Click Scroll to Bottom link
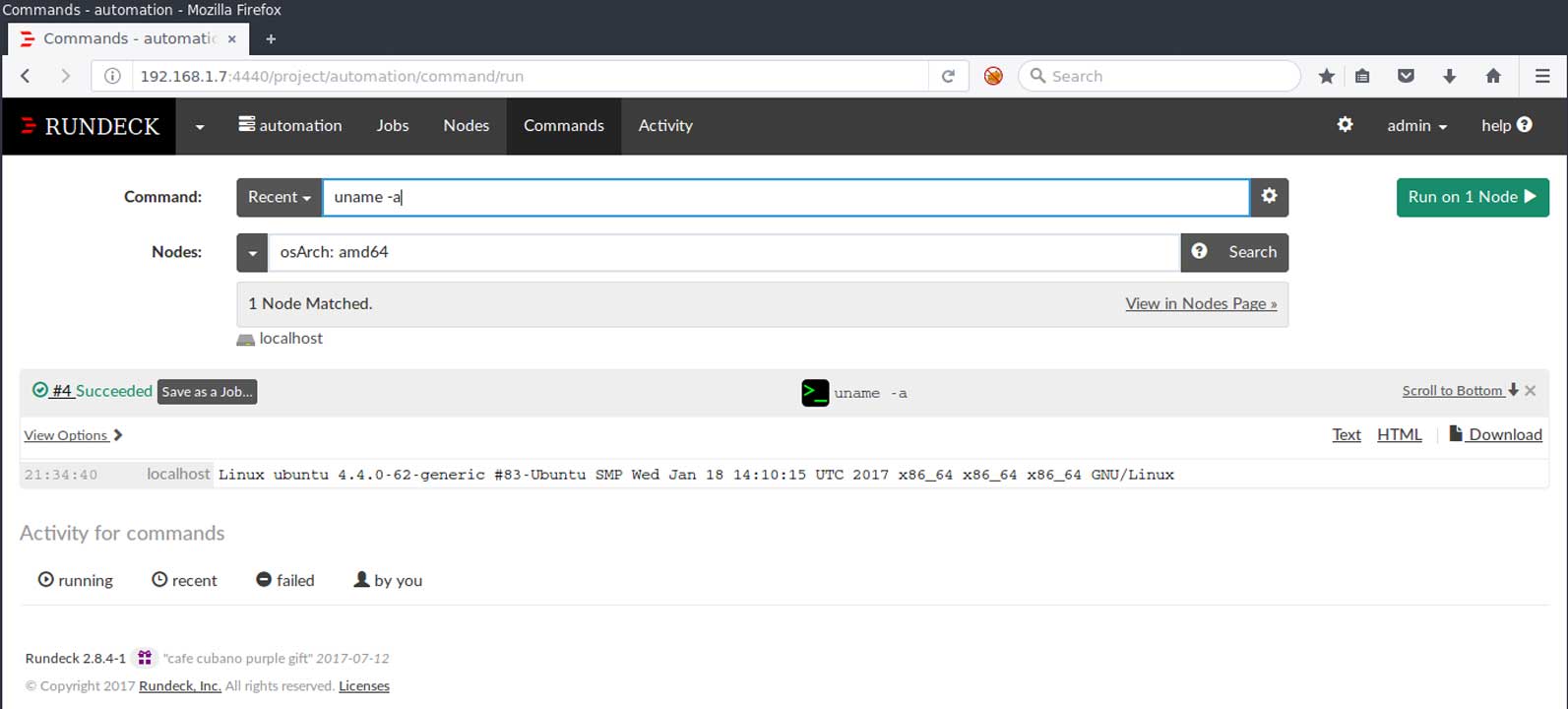This screenshot has height=709, width=1568. click(x=1461, y=391)
